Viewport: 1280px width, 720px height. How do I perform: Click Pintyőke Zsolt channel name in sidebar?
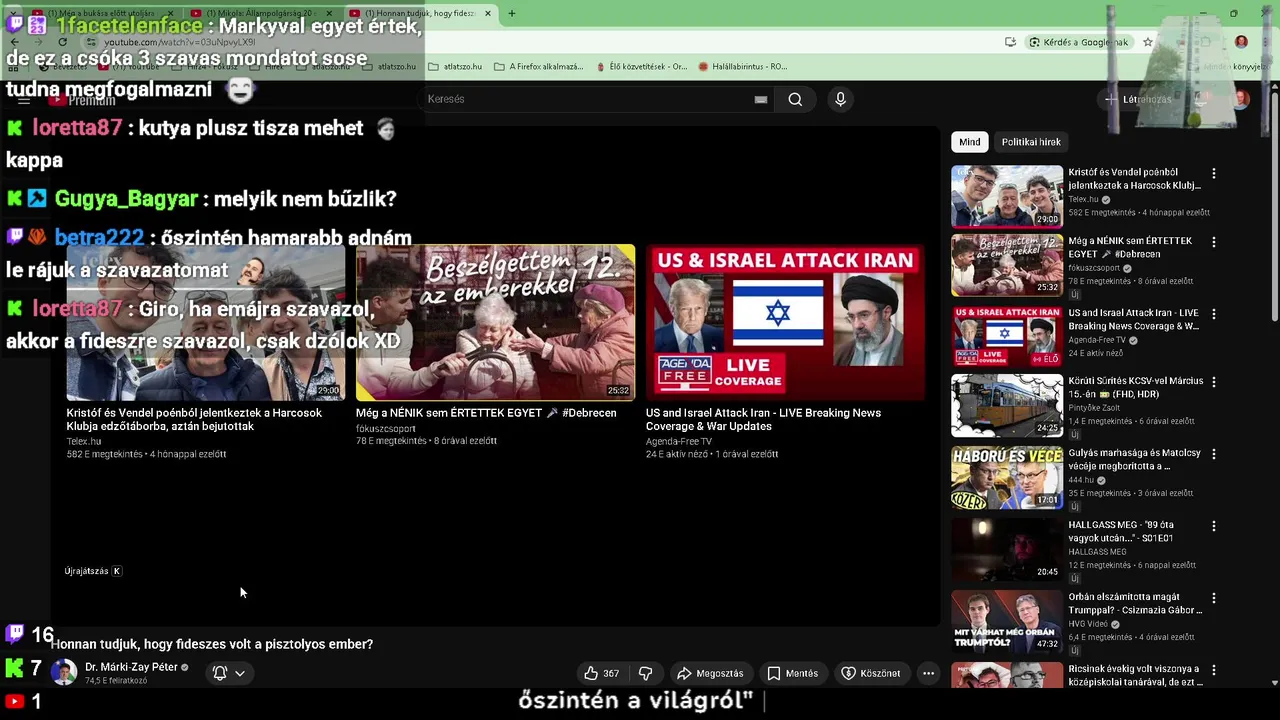tap(1094, 408)
